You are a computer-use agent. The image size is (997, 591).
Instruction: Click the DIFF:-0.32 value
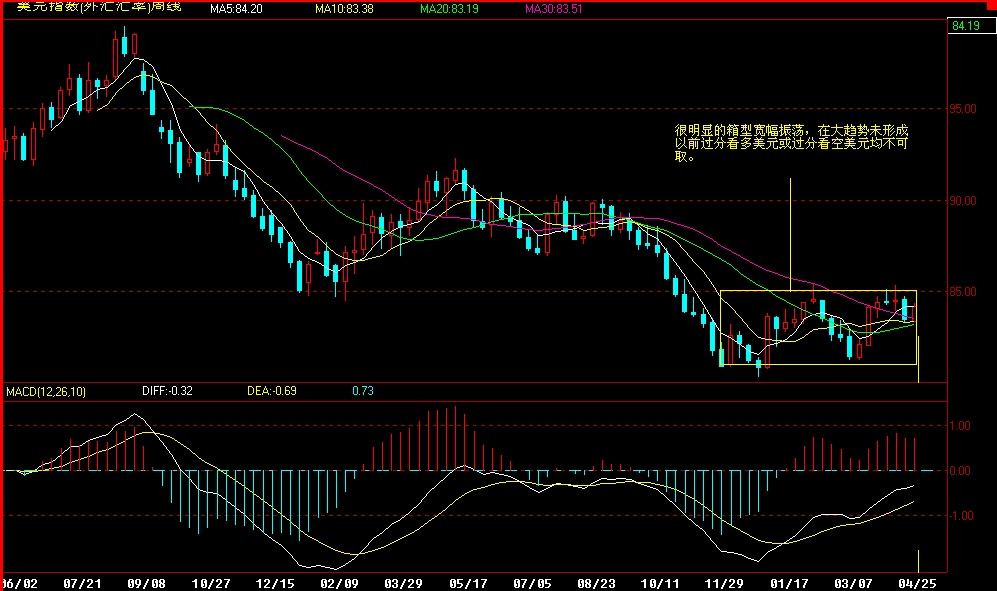tap(167, 391)
